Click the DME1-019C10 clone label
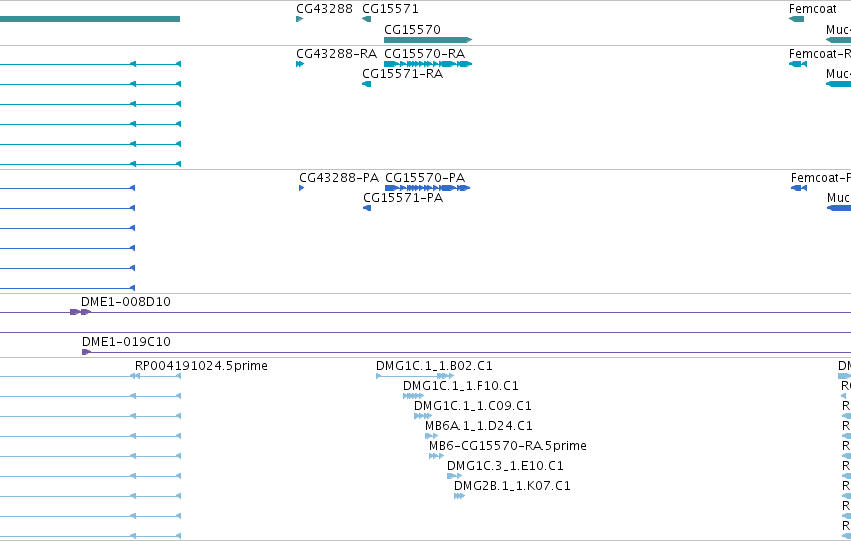 (126, 342)
